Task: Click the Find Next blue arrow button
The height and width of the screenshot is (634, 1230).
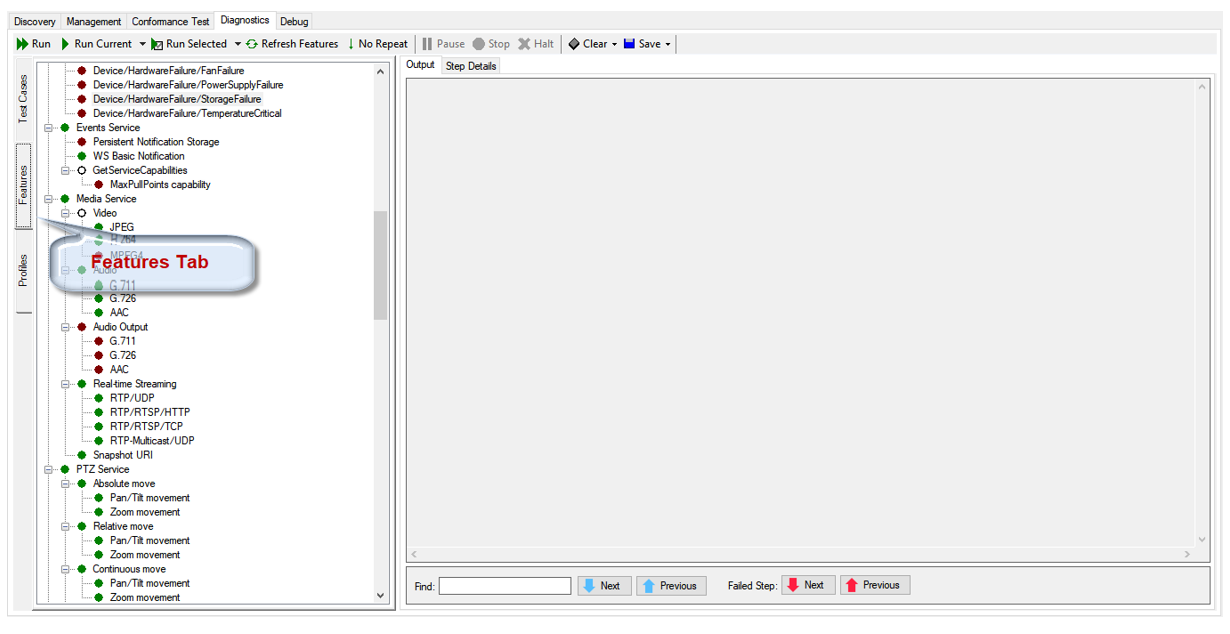Action: [604, 586]
